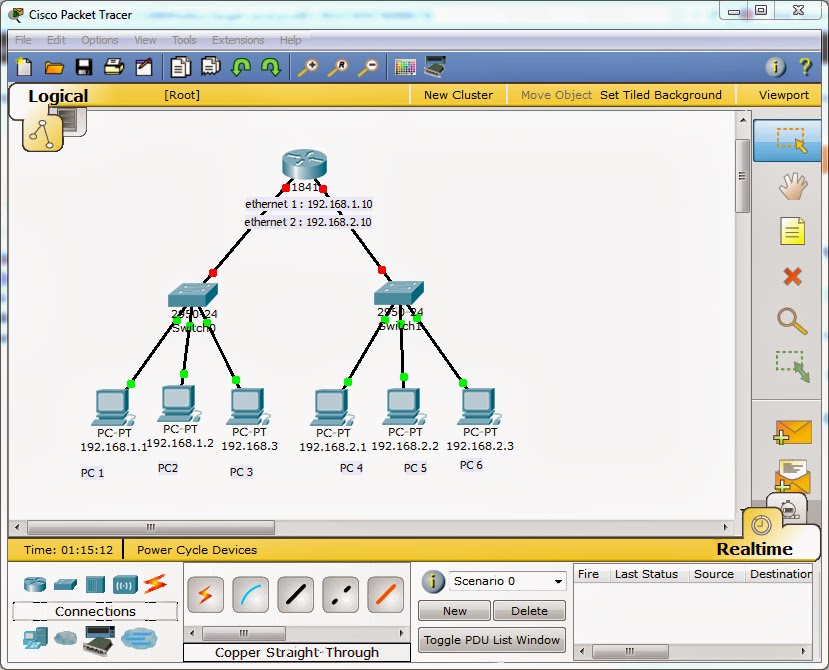Select the Multiuser Connection category
This screenshot has width=829, height=670.
coord(139,638)
